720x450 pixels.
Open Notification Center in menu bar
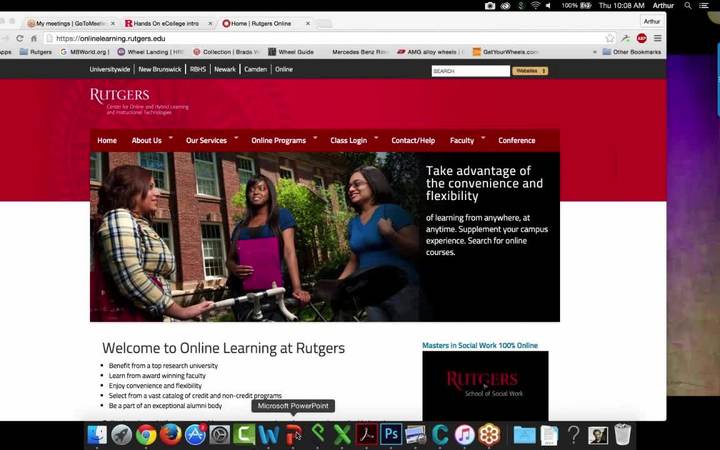[x=704, y=6]
